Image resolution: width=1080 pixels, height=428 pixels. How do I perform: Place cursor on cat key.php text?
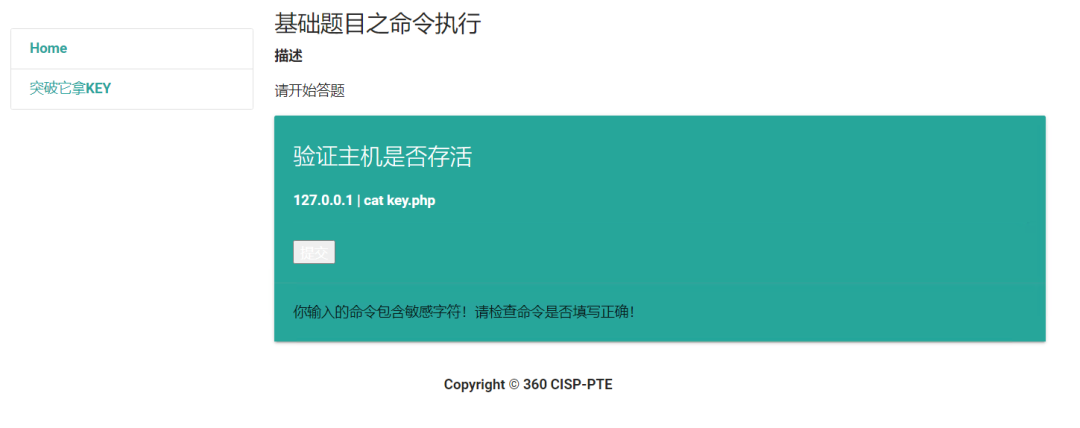click(399, 201)
